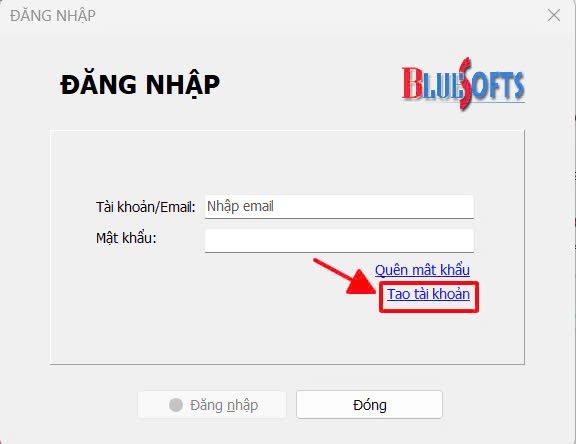Click the Mật khẩu label text
This screenshot has width=576, height=444.
(126, 238)
